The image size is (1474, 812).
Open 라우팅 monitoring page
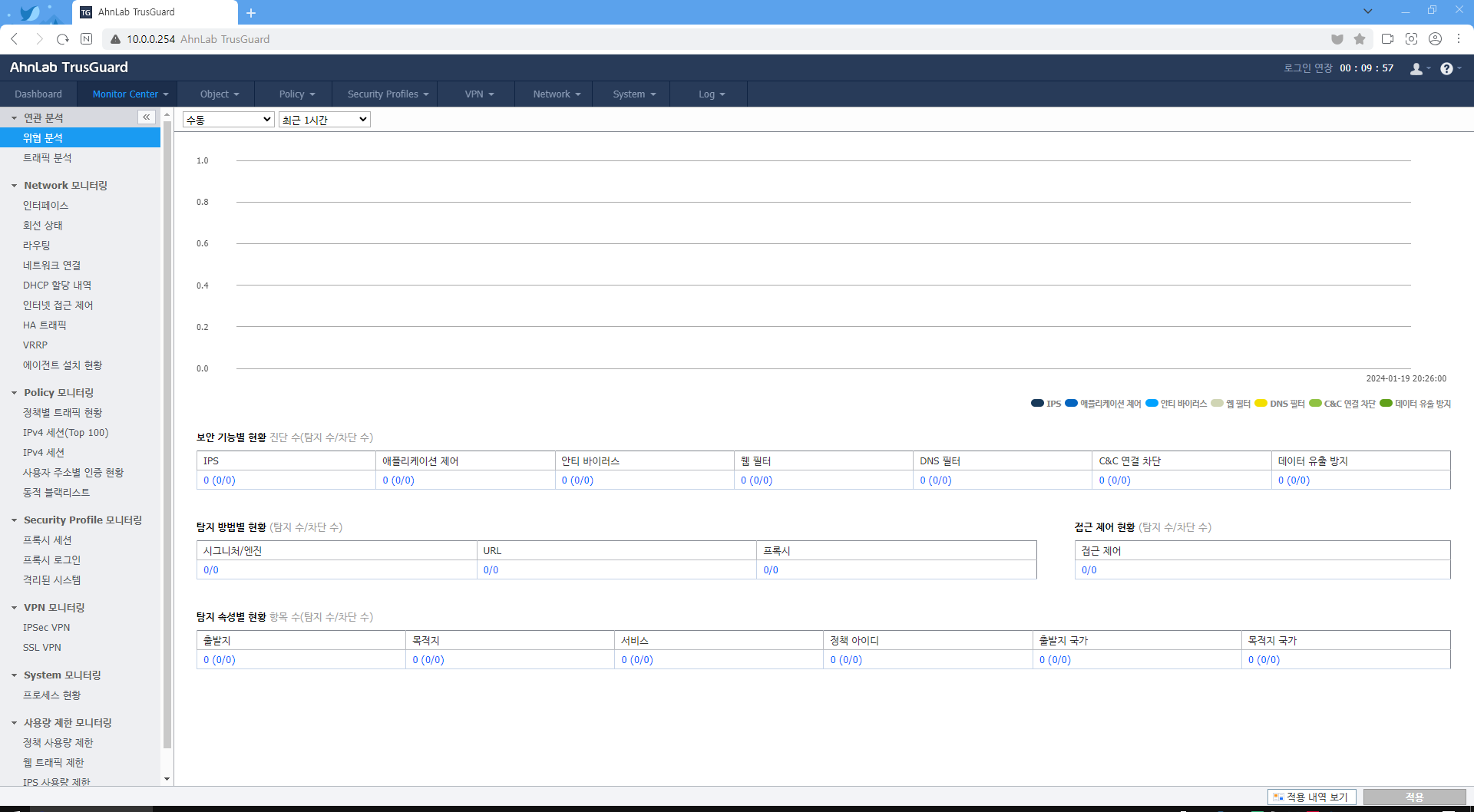point(36,246)
